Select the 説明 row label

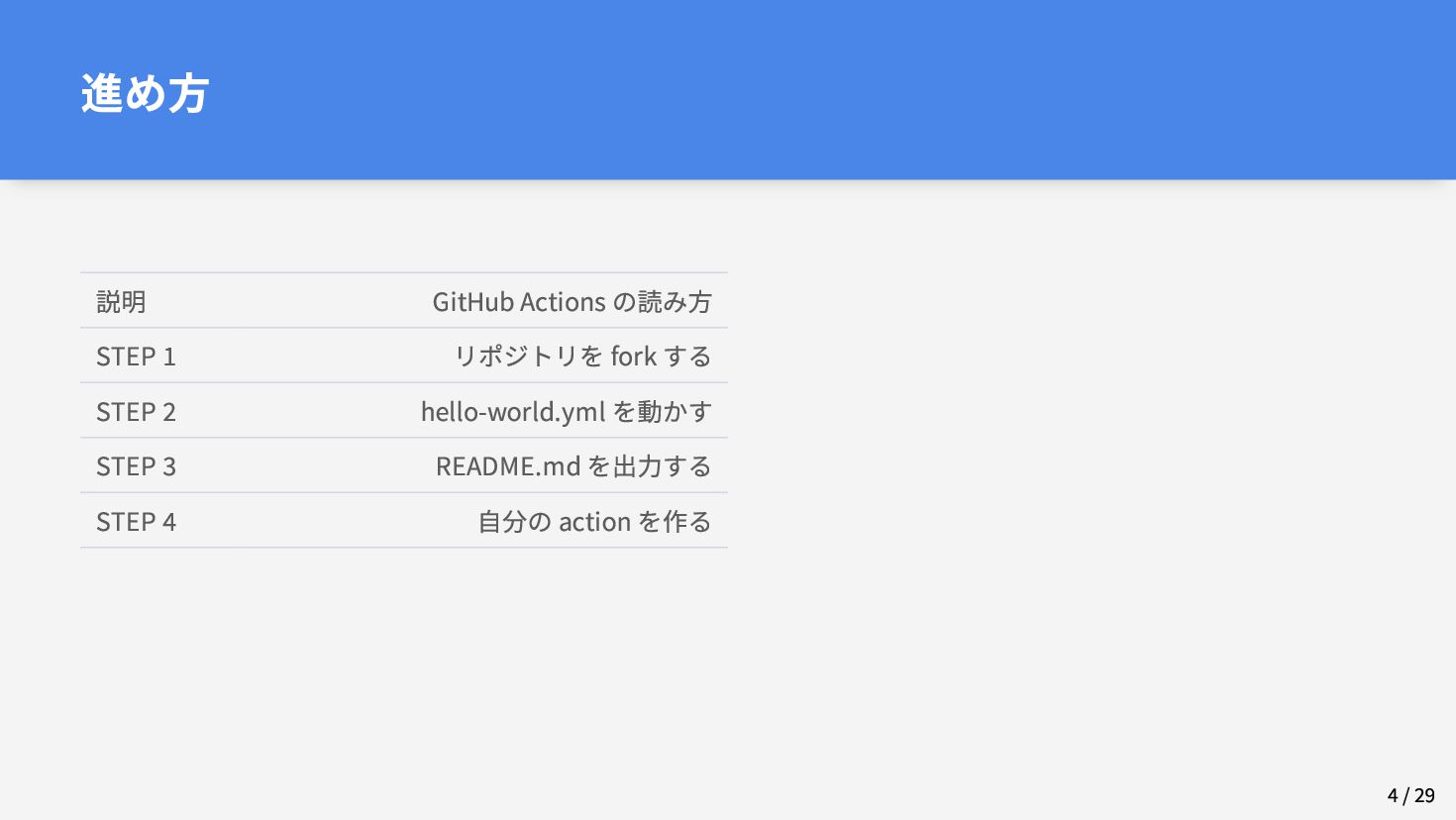tap(121, 301)
